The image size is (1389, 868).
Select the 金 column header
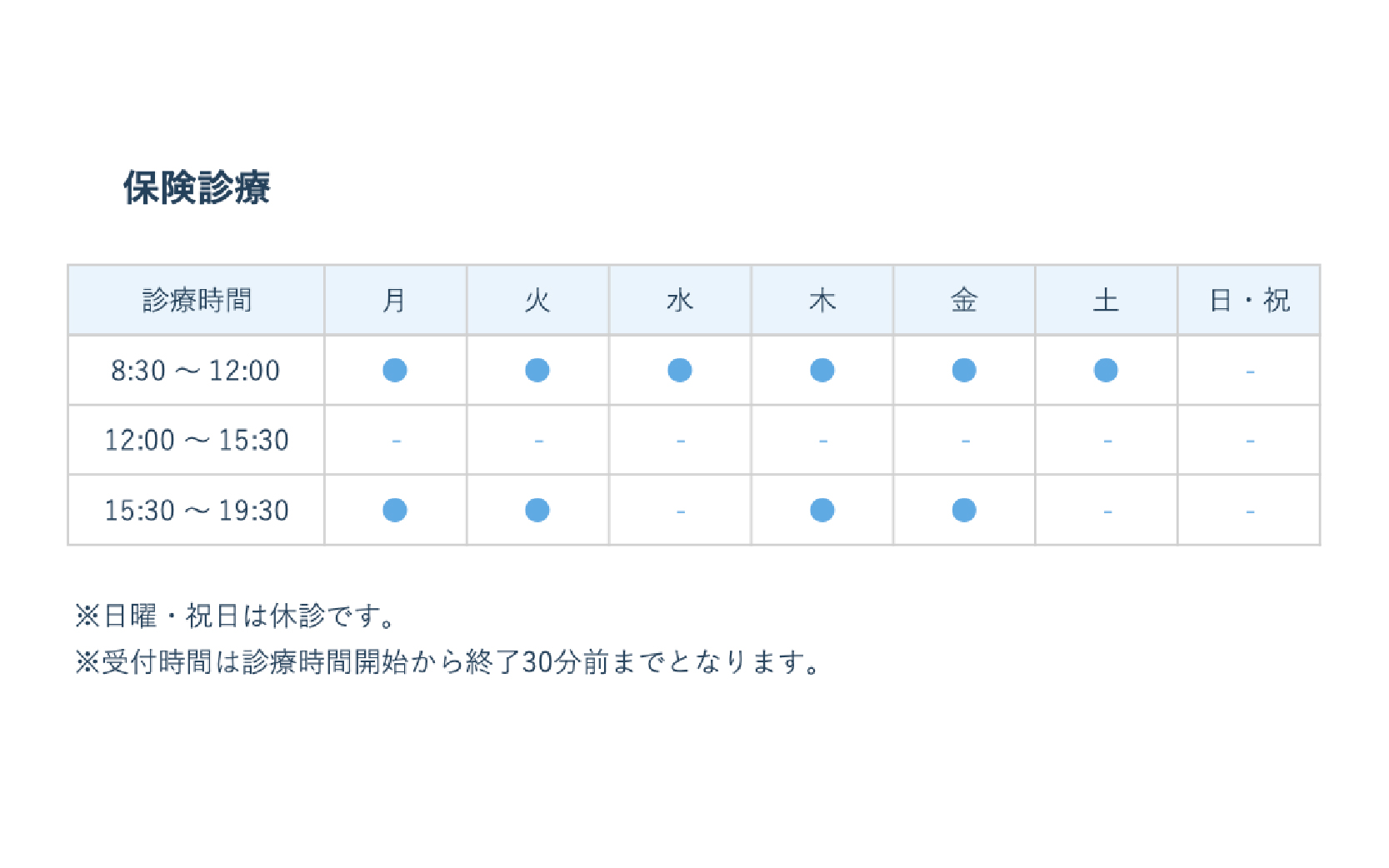[964, 300]
